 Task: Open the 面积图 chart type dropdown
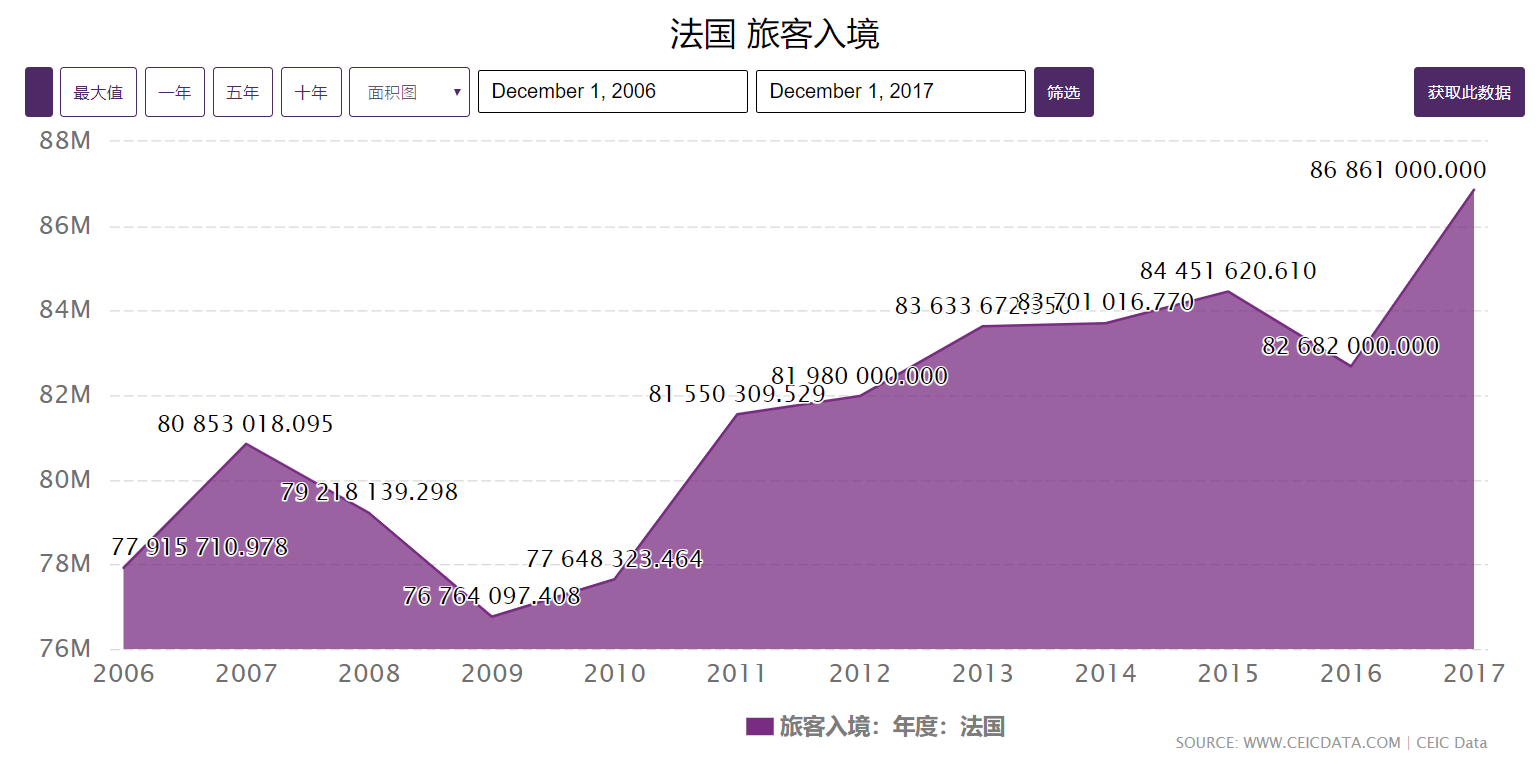409,92
